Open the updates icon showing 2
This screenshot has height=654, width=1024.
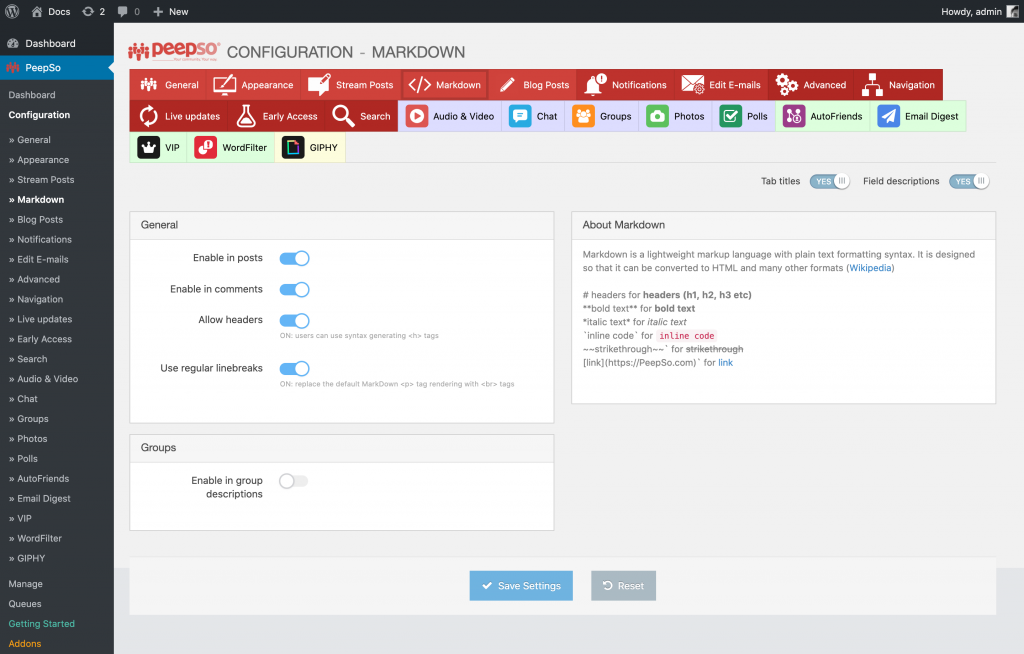coord(88,11)
